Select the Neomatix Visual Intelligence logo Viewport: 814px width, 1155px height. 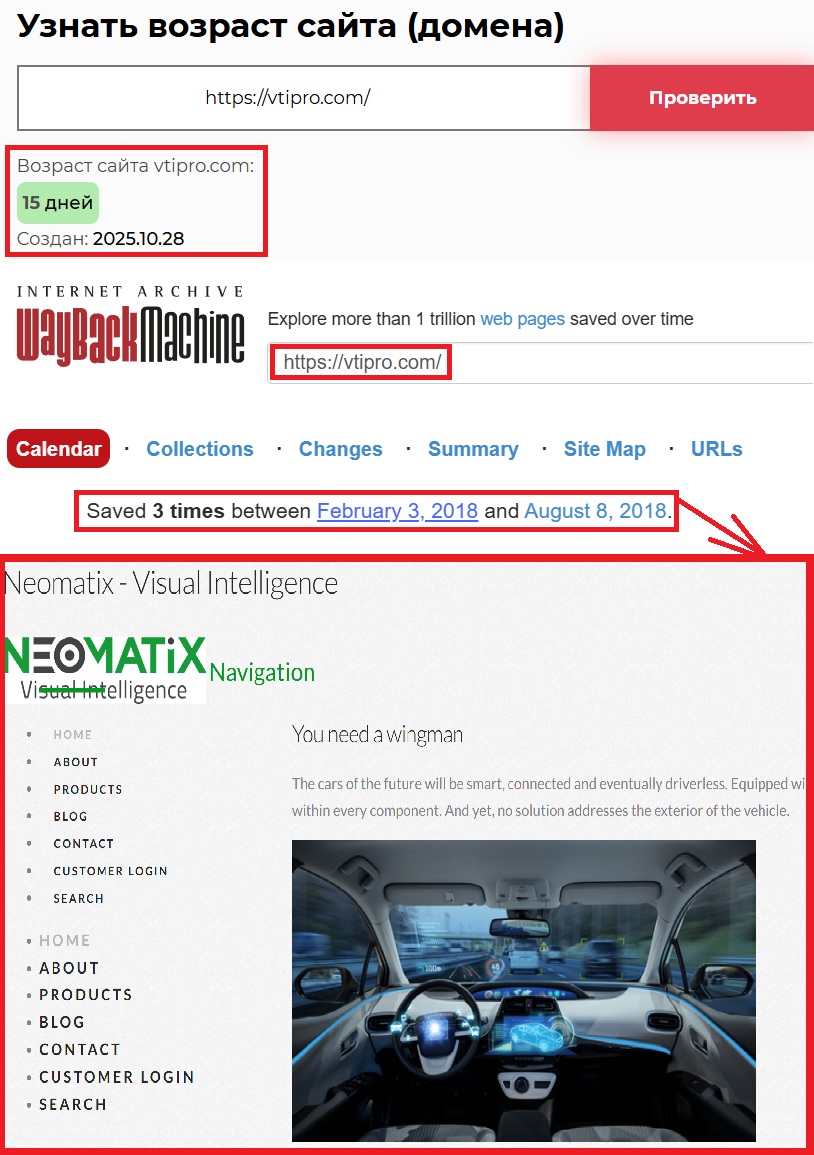click(x=105, y=663)
